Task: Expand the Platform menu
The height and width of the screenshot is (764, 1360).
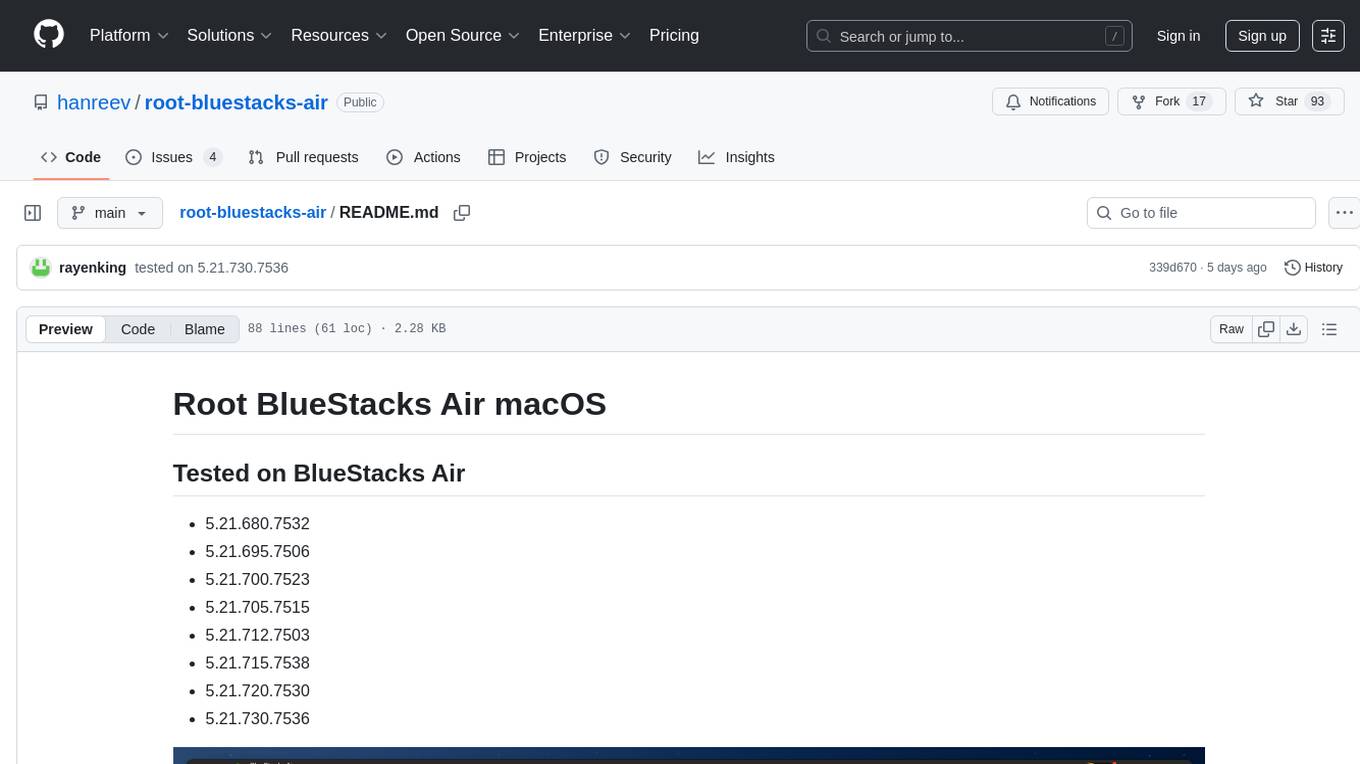Action: (129, 35)
